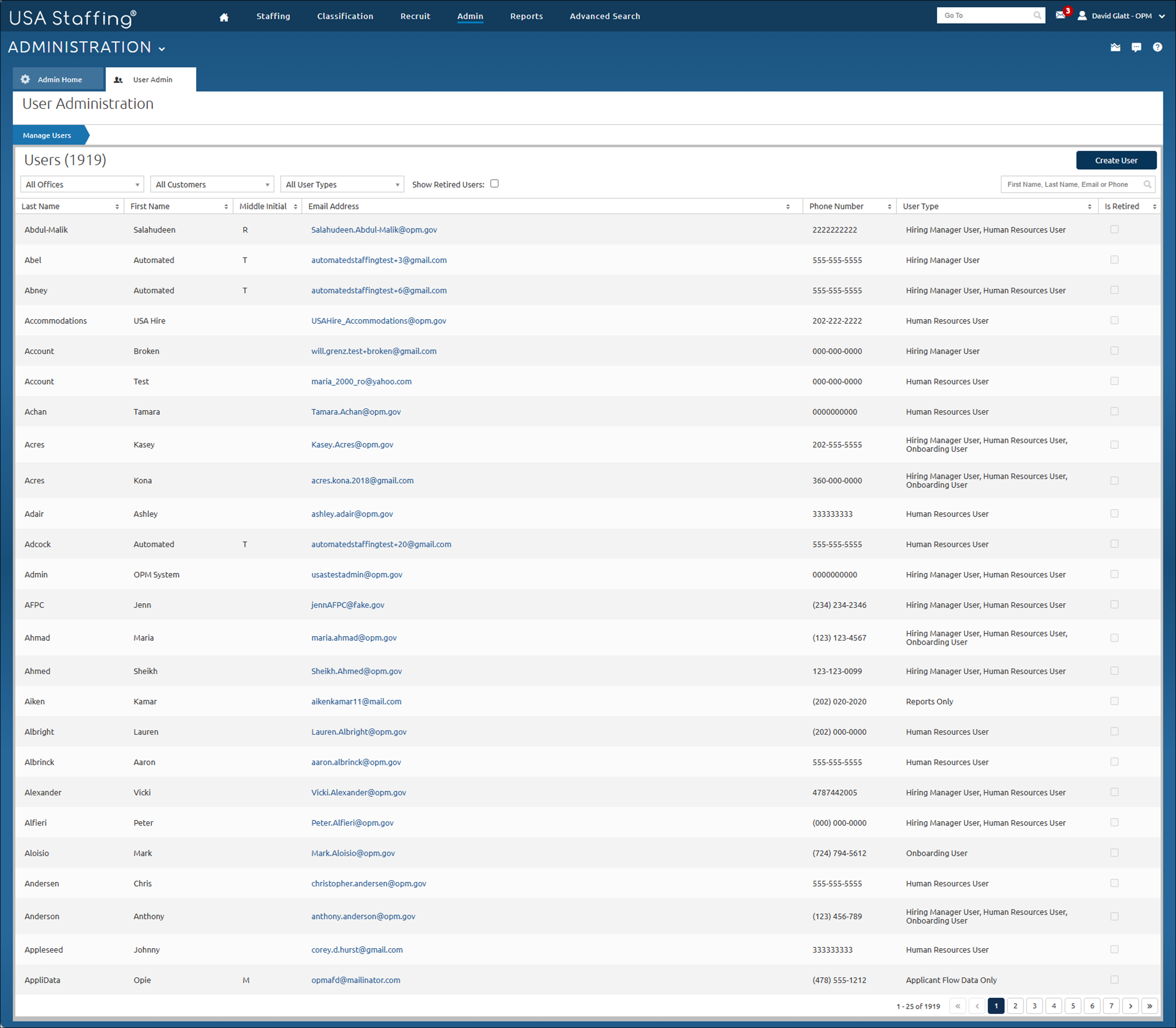
Task: Open email link corey.d.hurst@gmail.com
Action: click(357, 950)
